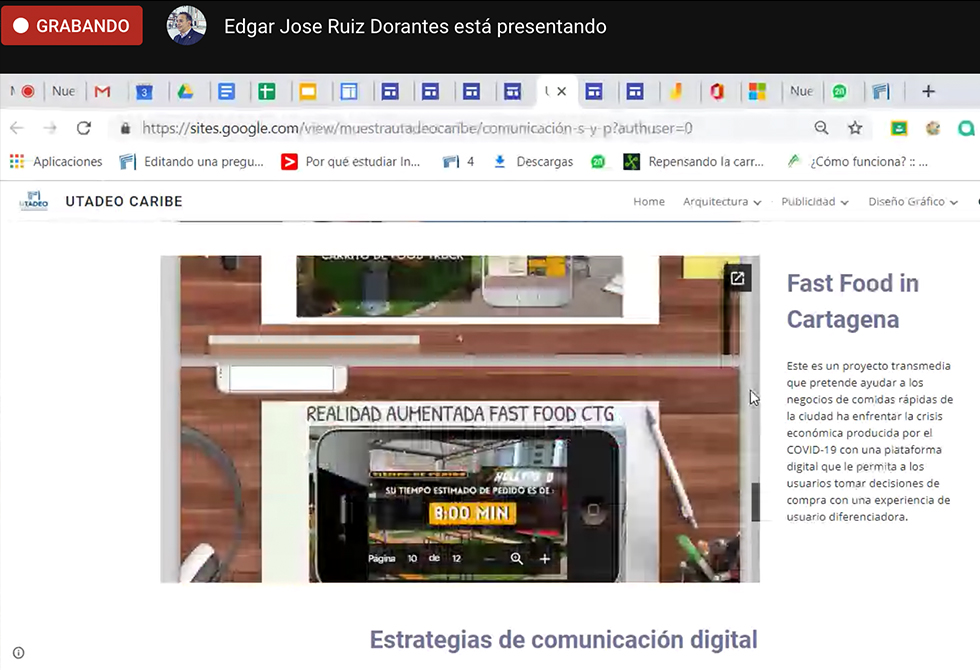Viewport: 980px width, 670px height.
Task: Open the Descargas bookmark
Action: [x=534, y=161]
